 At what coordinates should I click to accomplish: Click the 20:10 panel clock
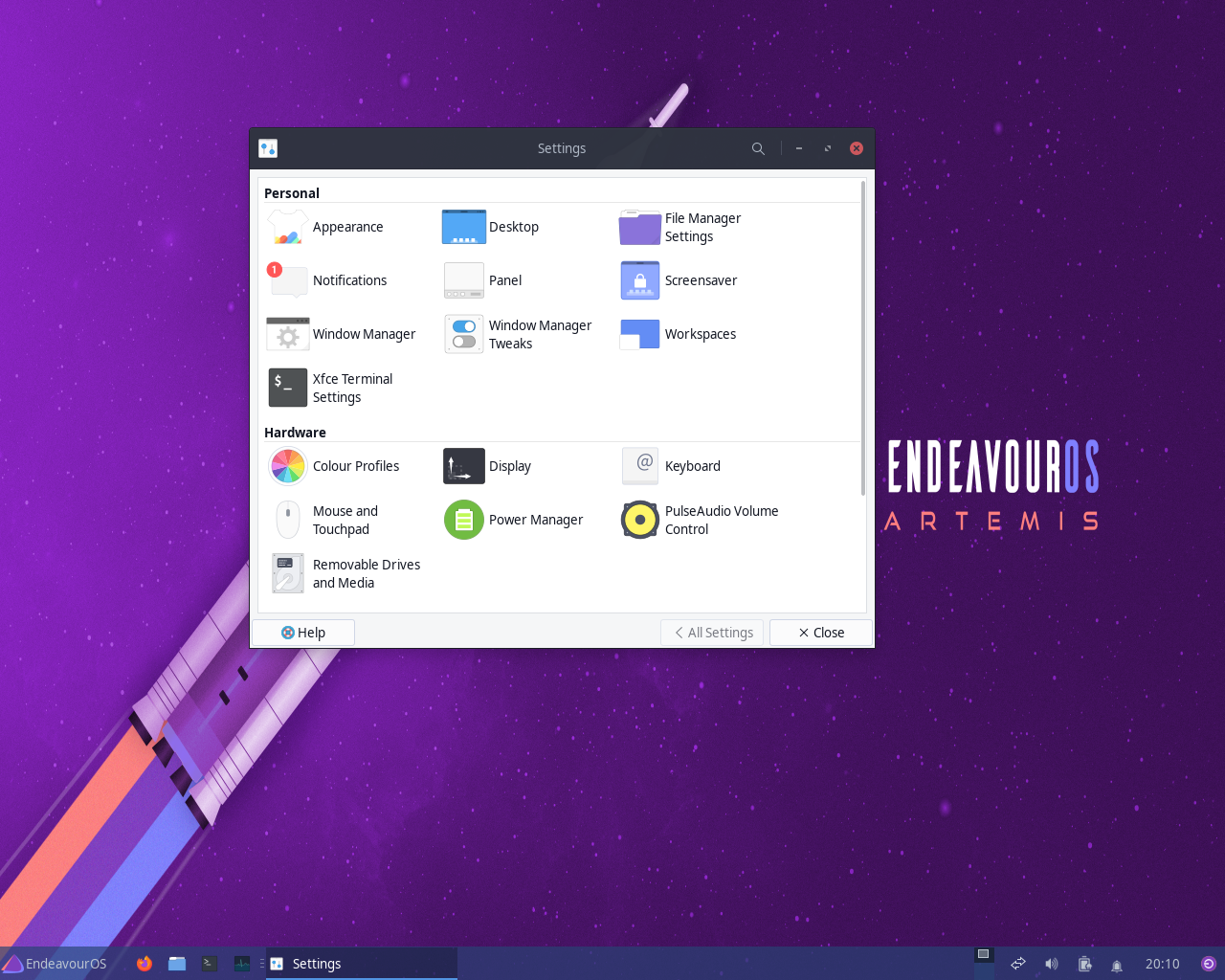(x=1163, y=964)
